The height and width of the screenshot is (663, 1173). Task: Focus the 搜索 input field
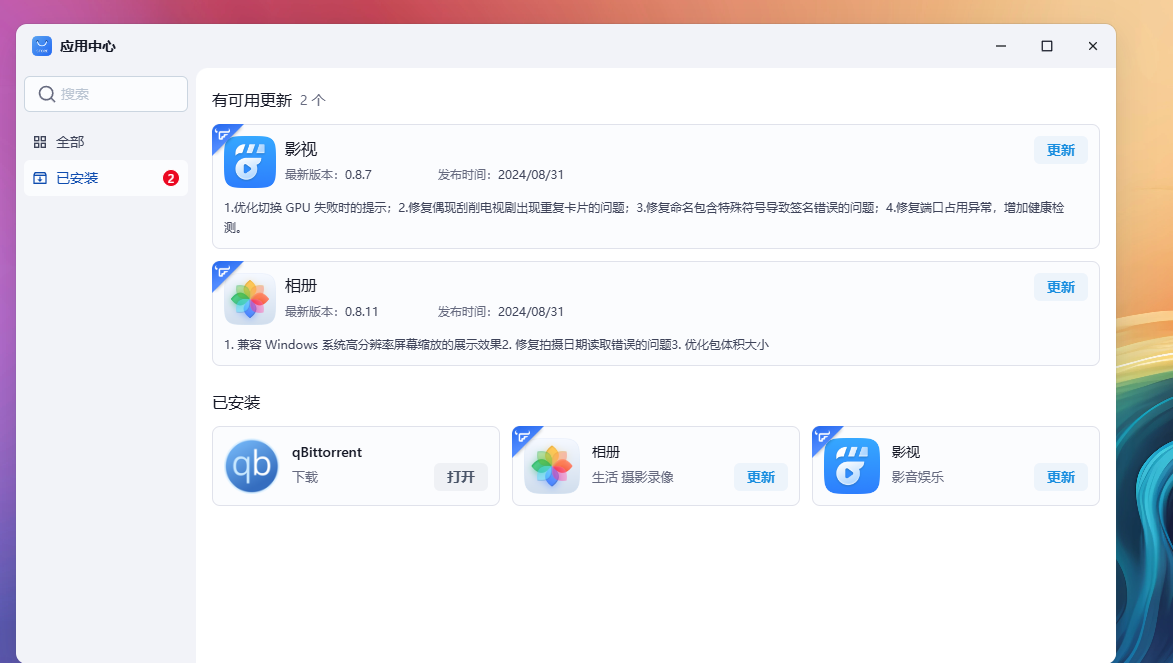pos(120,94)
